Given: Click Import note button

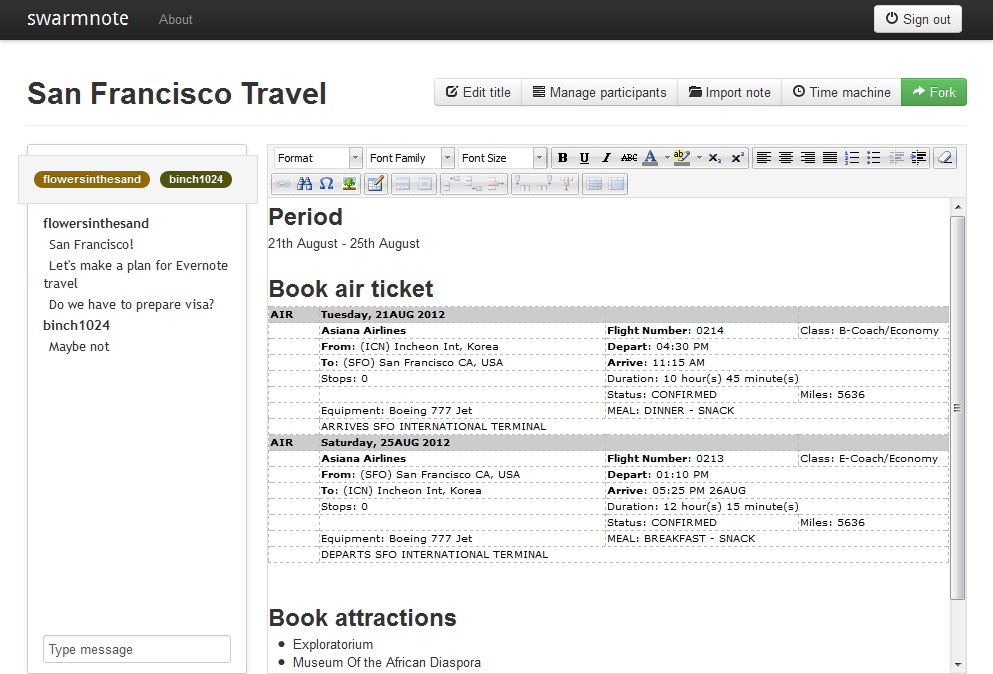Looking at the screenshot, I should point(730,92).
